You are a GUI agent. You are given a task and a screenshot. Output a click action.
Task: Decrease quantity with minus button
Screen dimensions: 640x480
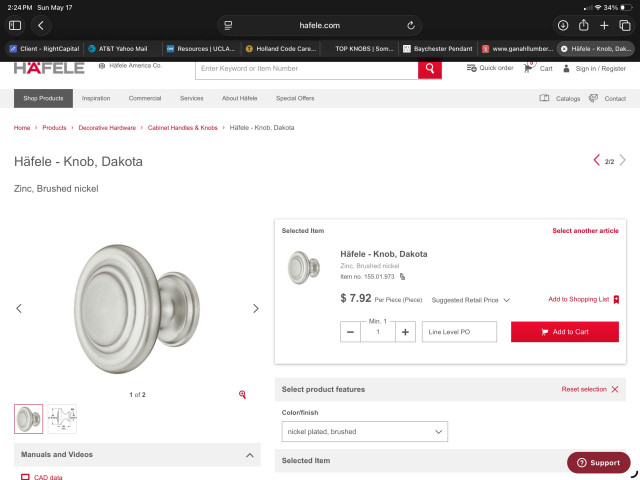coord(350,332)
